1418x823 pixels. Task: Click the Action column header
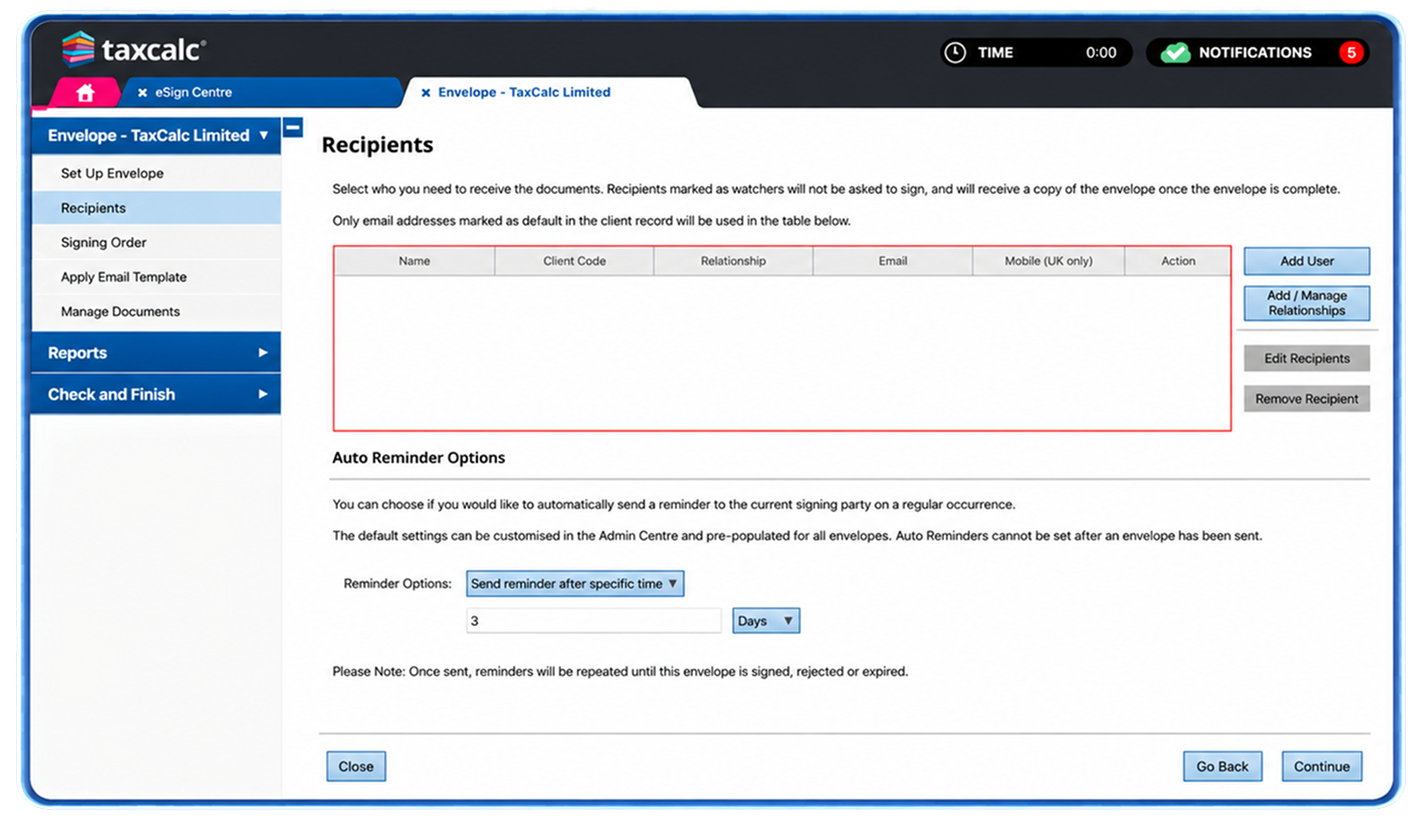pyautogui.click(x=1178, y=261)
